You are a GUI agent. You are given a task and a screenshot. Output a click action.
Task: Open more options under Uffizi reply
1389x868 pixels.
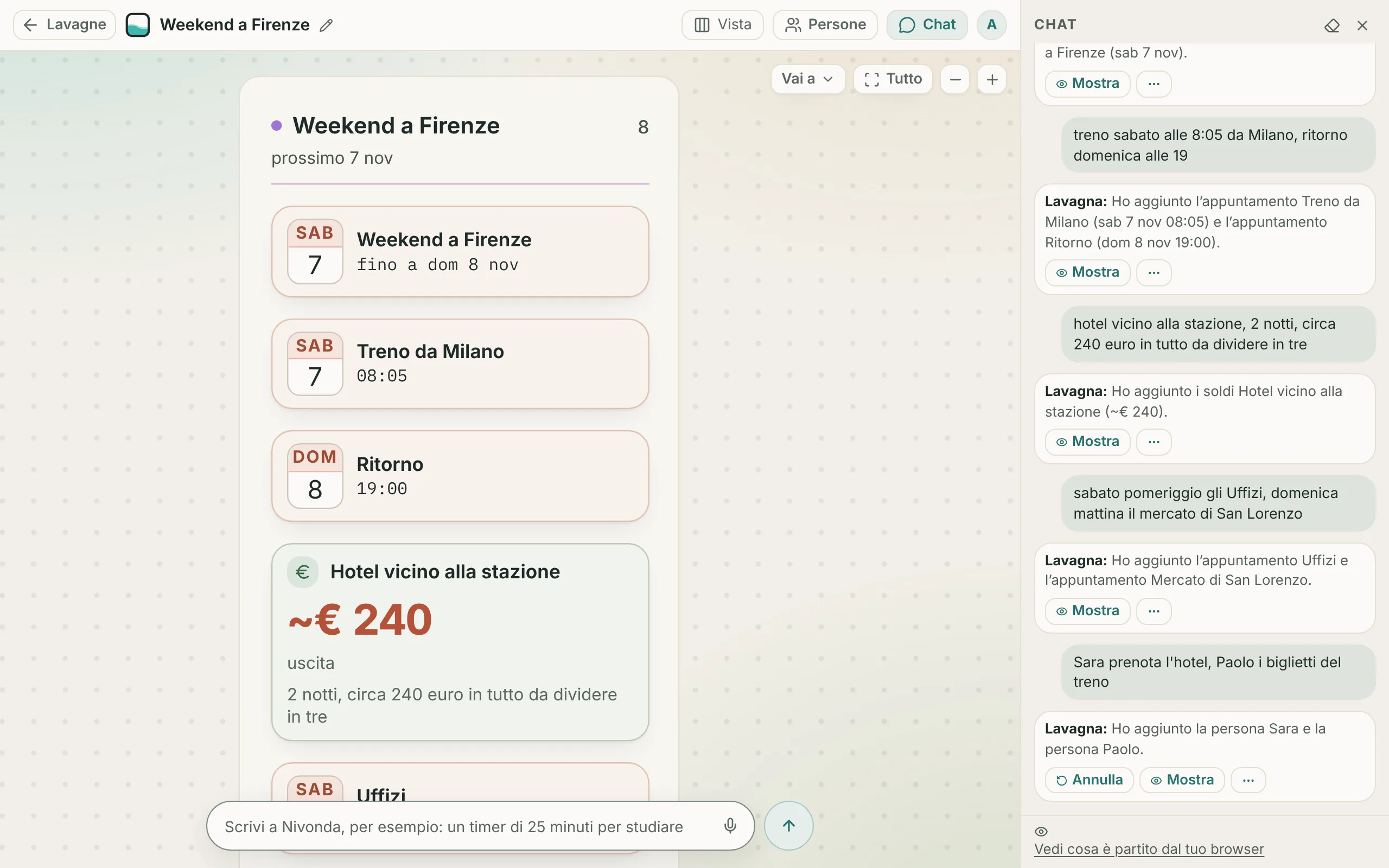click(x=1154, y=611)
